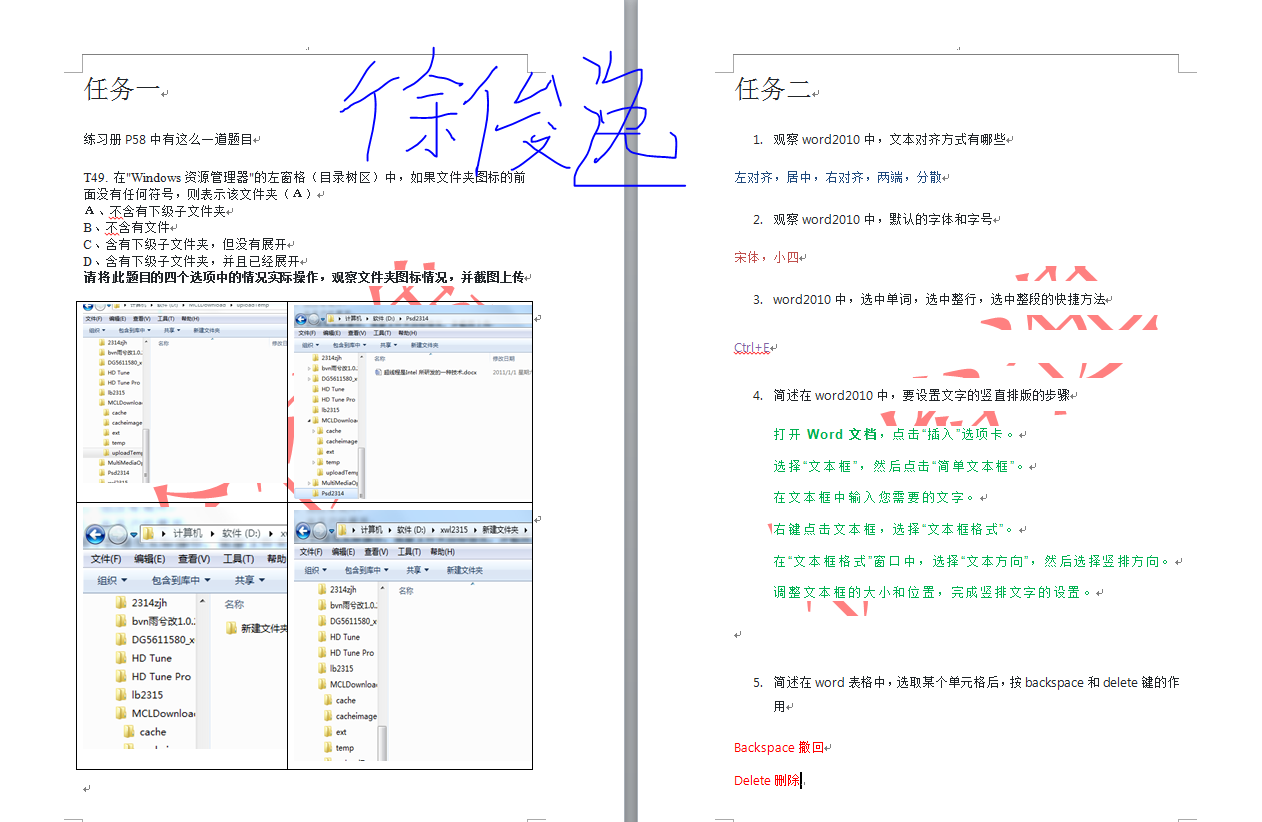1262x822 pixels.
Task: Click the green step 在文本框中输入您需要的文字
Action: 876,497
